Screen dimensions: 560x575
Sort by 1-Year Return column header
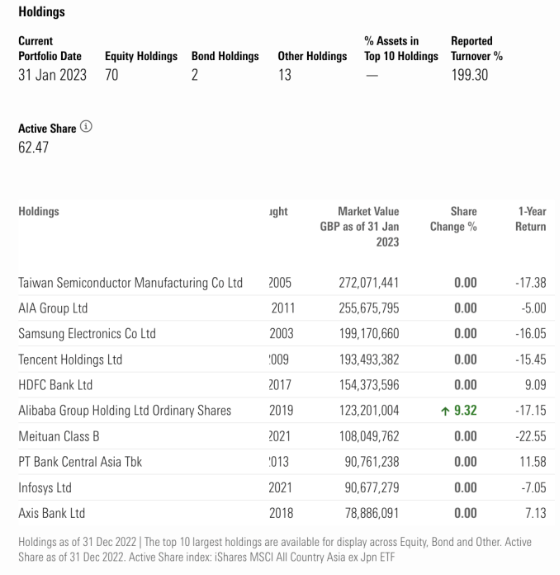tap(531, 219)
